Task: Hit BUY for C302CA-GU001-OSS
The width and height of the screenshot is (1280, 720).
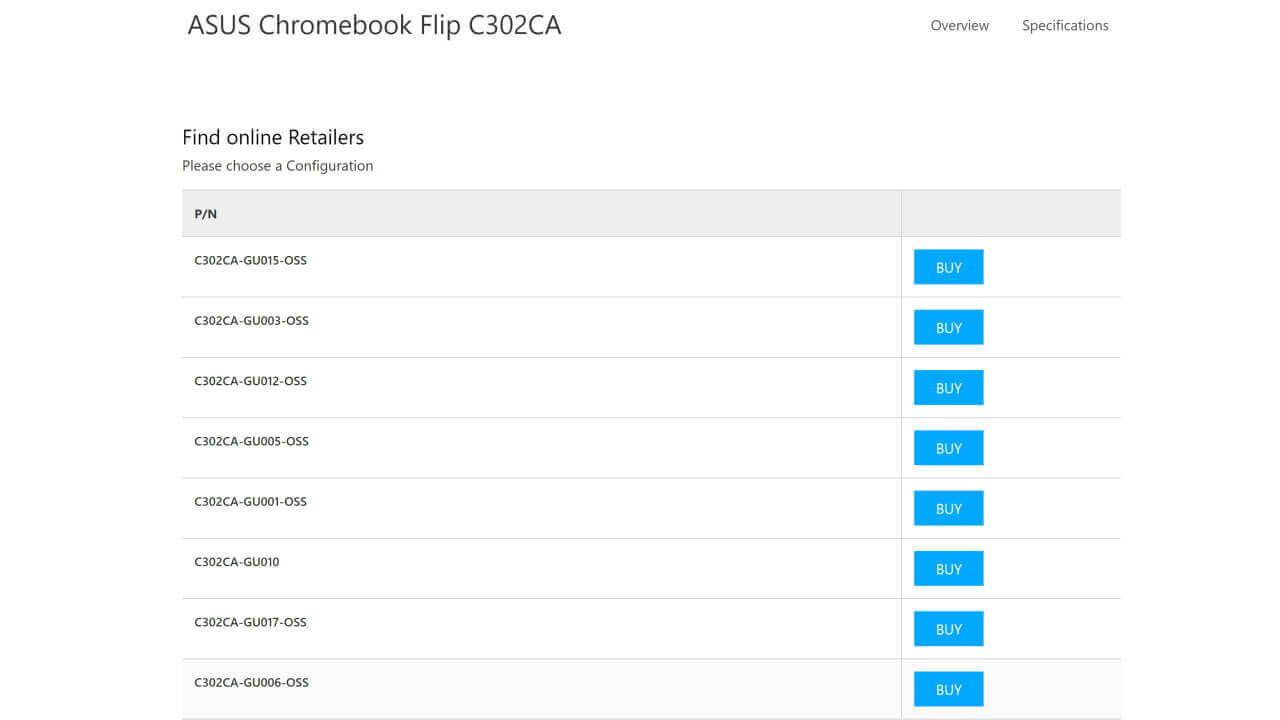Action: 948,508
